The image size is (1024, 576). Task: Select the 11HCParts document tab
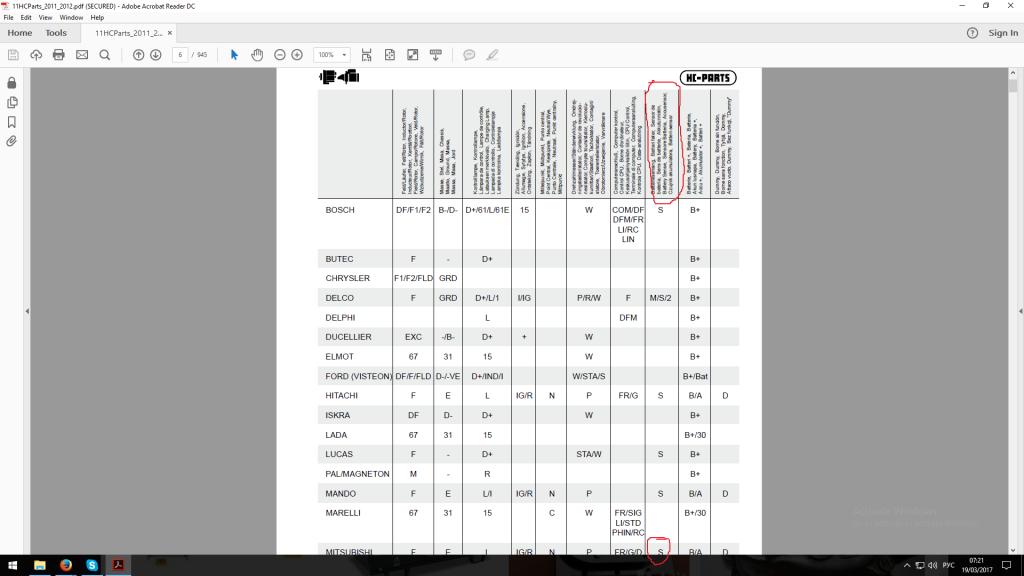click(129, 33)
